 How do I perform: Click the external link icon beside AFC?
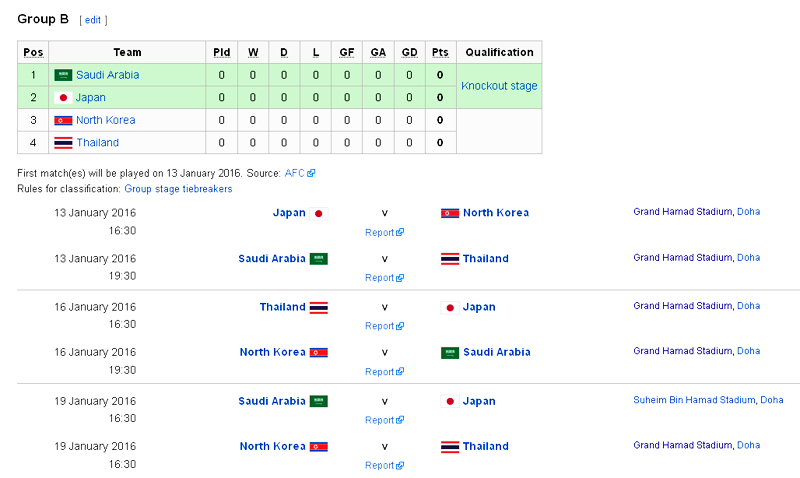(x=311, y=173)
